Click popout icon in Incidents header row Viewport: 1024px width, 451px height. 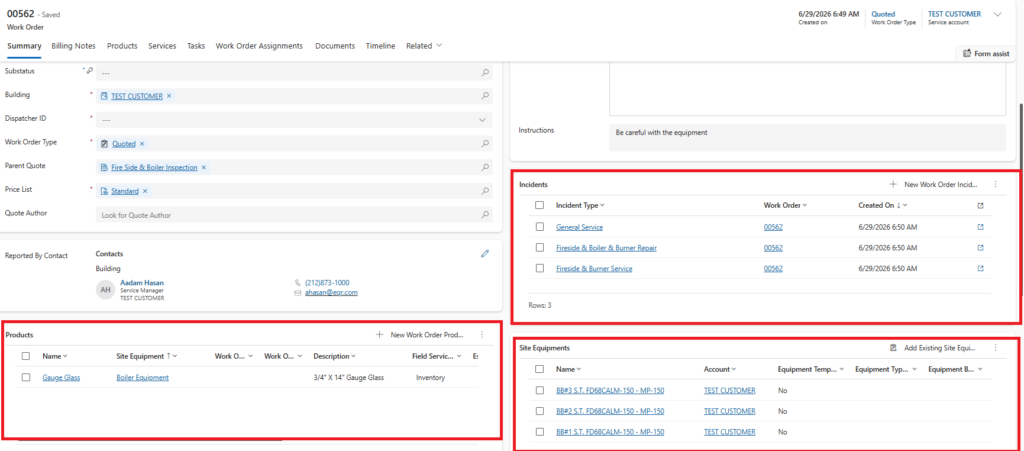[980, 206]
